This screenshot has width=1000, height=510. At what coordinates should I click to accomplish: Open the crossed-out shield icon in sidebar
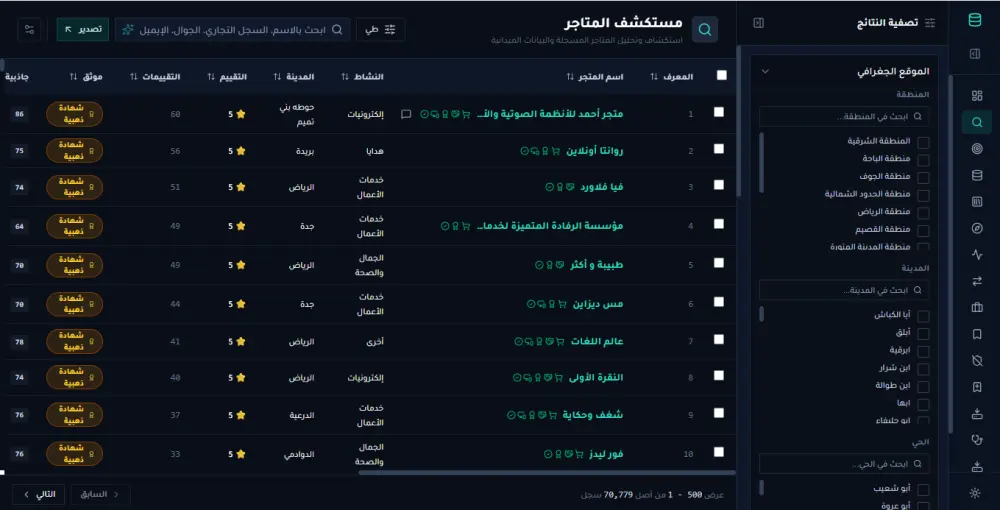[x=977, y=361]
